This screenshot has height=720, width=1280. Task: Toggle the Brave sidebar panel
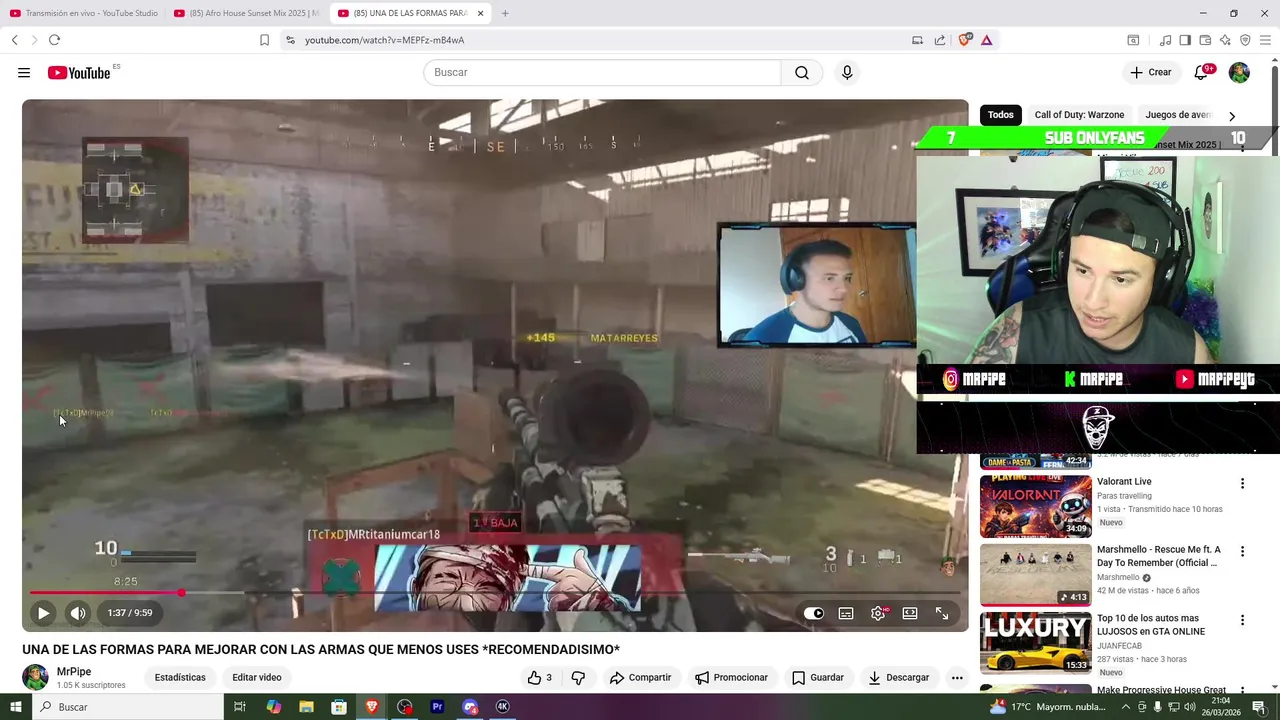pos(1185,40)
